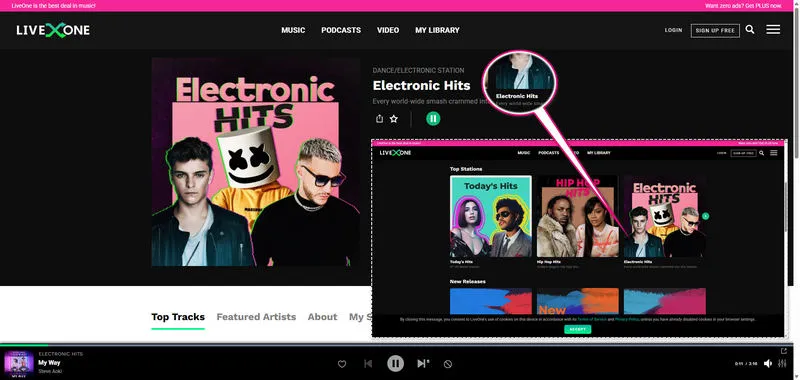
Task: Click the 'Electronic Hits' station heading
Action: (421, 85)
